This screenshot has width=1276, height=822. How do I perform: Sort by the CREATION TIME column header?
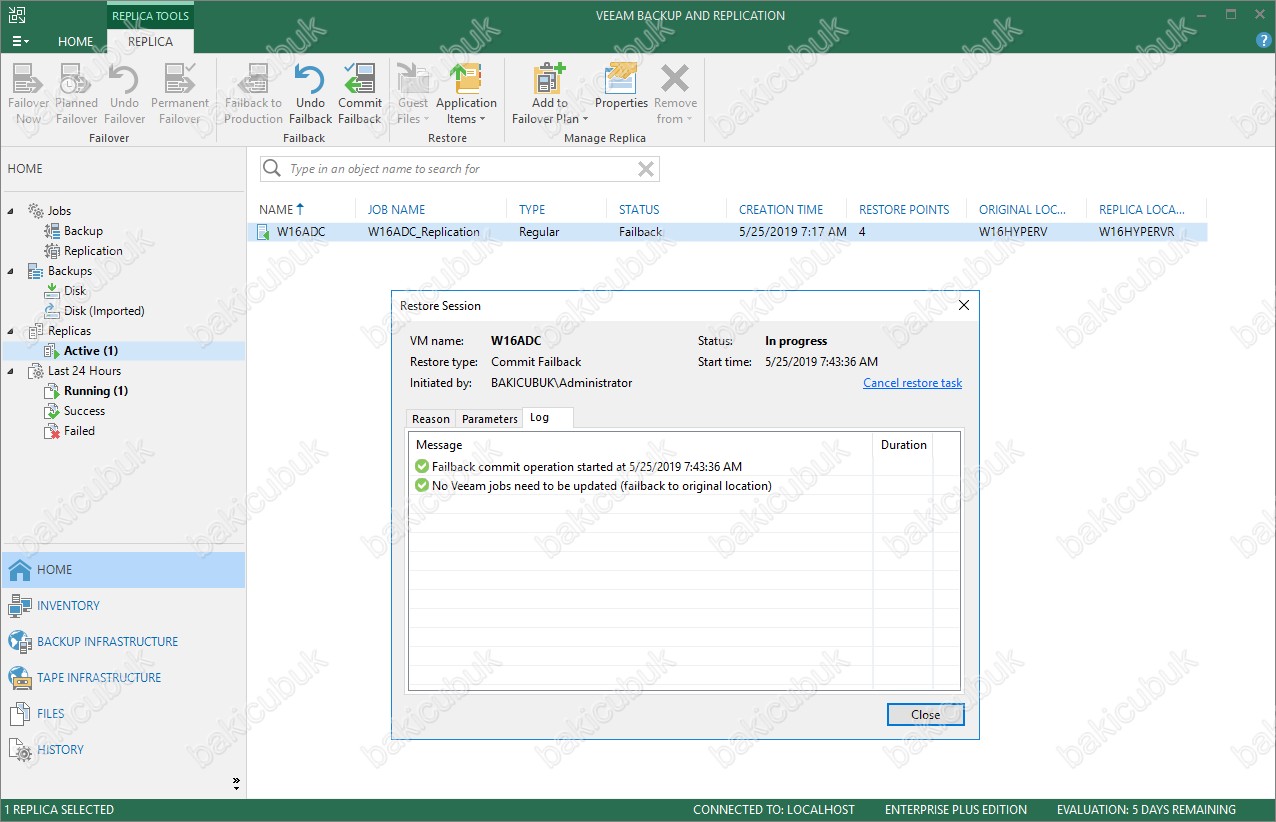coord(781,210)
